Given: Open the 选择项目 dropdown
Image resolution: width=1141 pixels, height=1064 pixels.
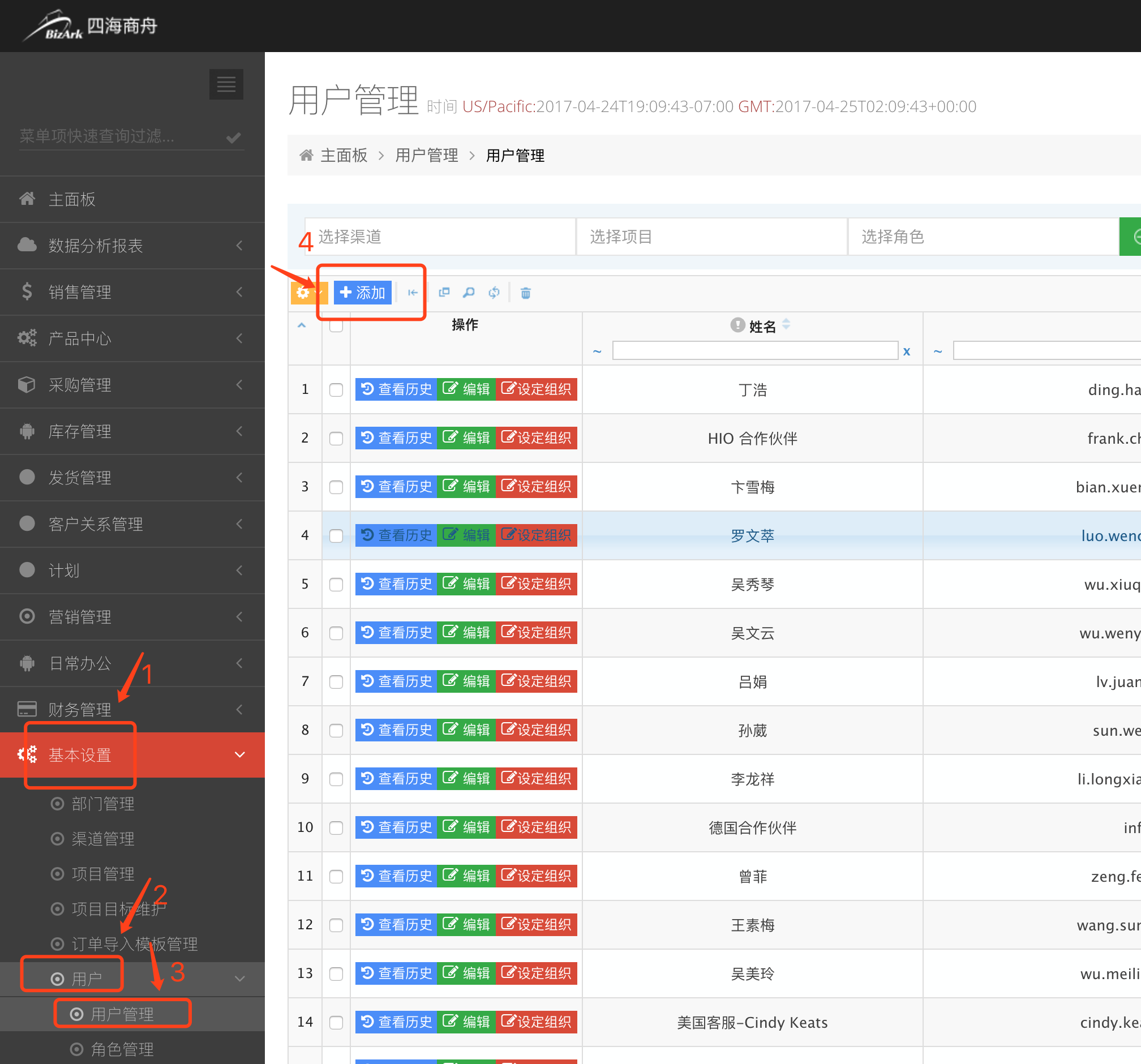Looking at the screenshot, I should [711, 237].
